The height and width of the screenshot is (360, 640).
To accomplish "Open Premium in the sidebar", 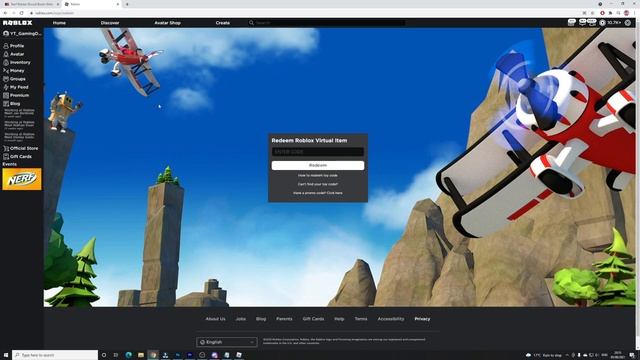I will coord(16,95).
